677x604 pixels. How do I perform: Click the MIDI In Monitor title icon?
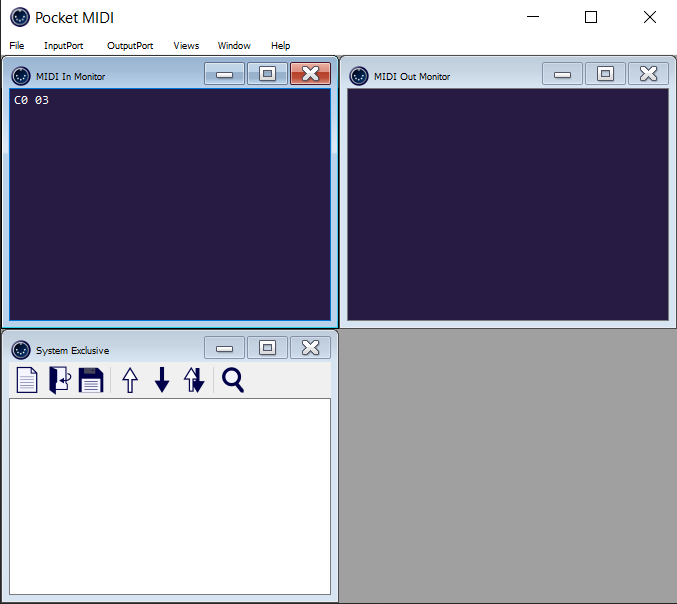pyautogui.click(x=20, y=76)
